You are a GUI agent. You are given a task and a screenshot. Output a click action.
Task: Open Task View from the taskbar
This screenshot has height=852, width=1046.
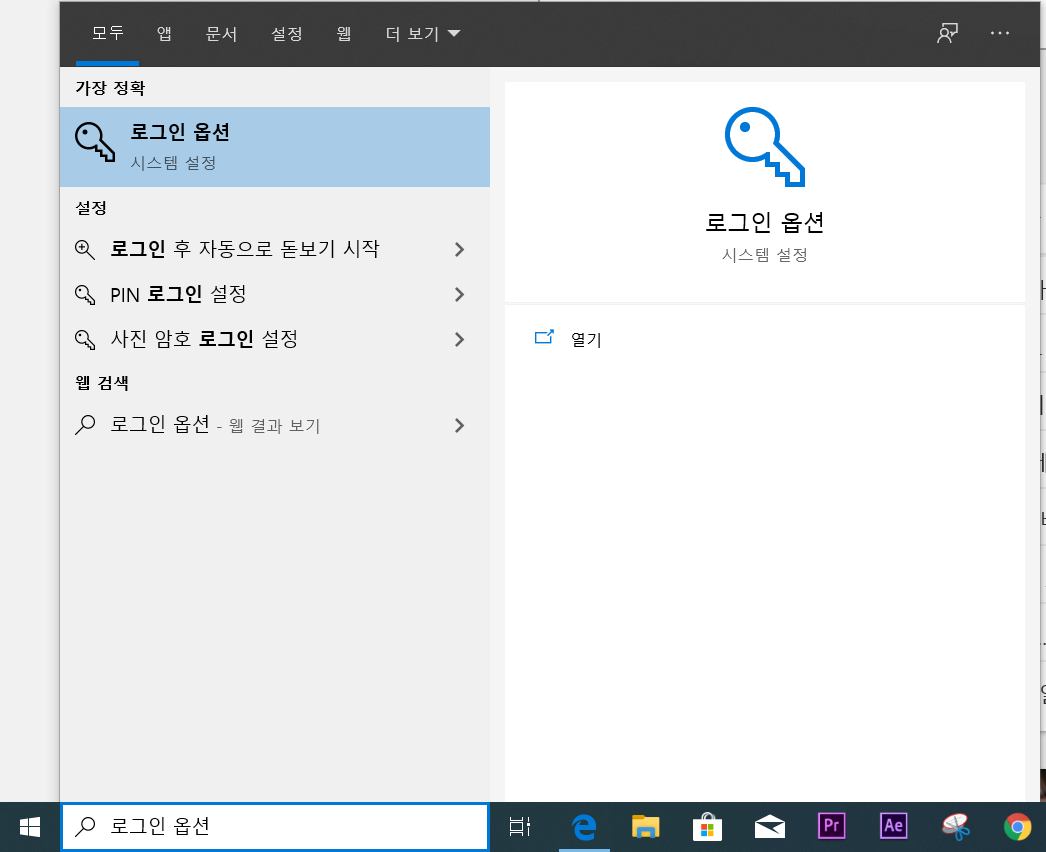click(520, 827)
